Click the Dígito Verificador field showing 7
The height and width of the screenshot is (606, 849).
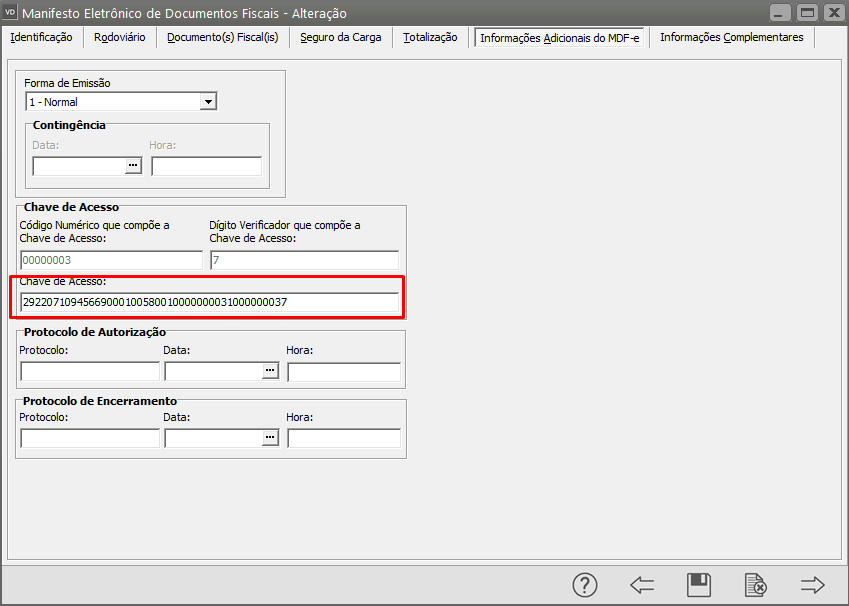[x=304, y=260]
